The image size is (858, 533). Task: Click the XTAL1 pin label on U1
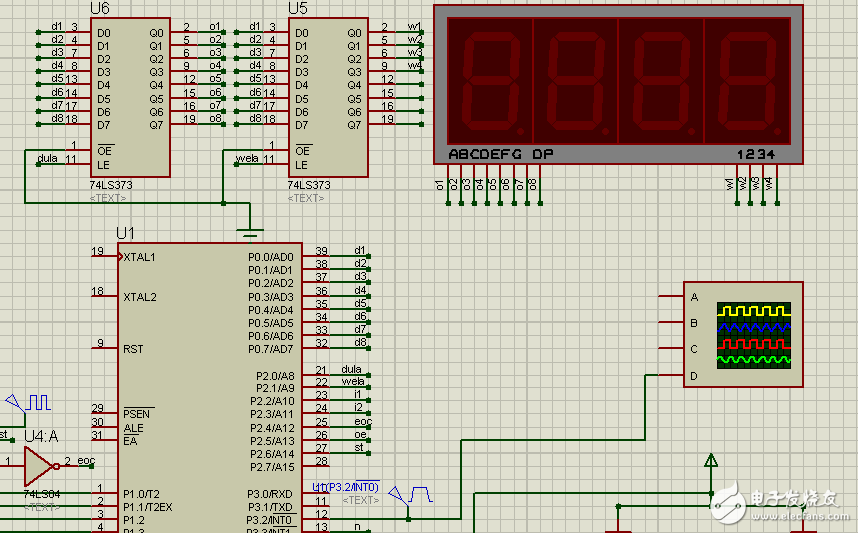pos(140,257)
